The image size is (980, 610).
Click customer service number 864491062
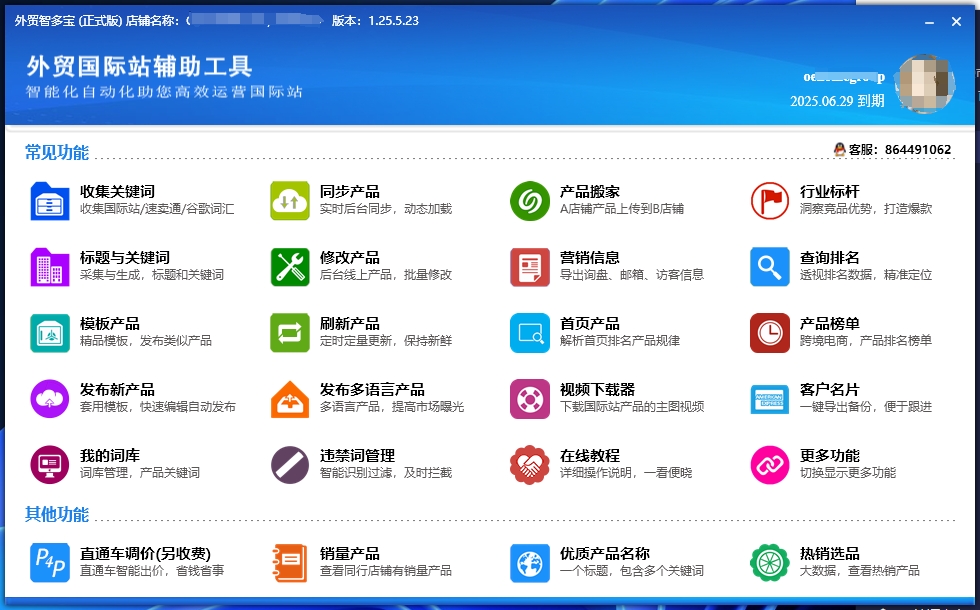(x=918, y=150)
